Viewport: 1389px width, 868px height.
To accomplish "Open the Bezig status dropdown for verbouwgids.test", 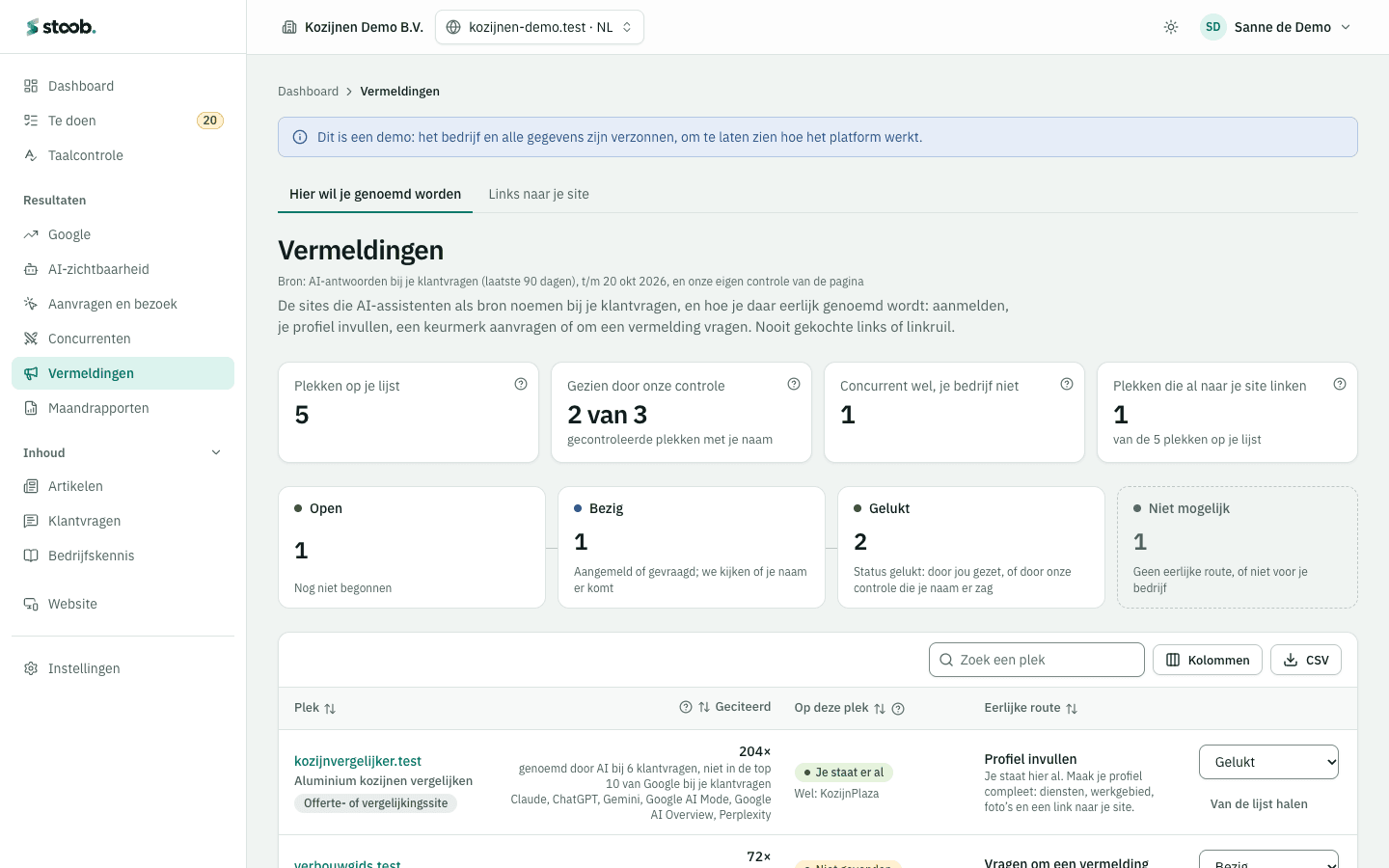I will (x=1268, y=859).
